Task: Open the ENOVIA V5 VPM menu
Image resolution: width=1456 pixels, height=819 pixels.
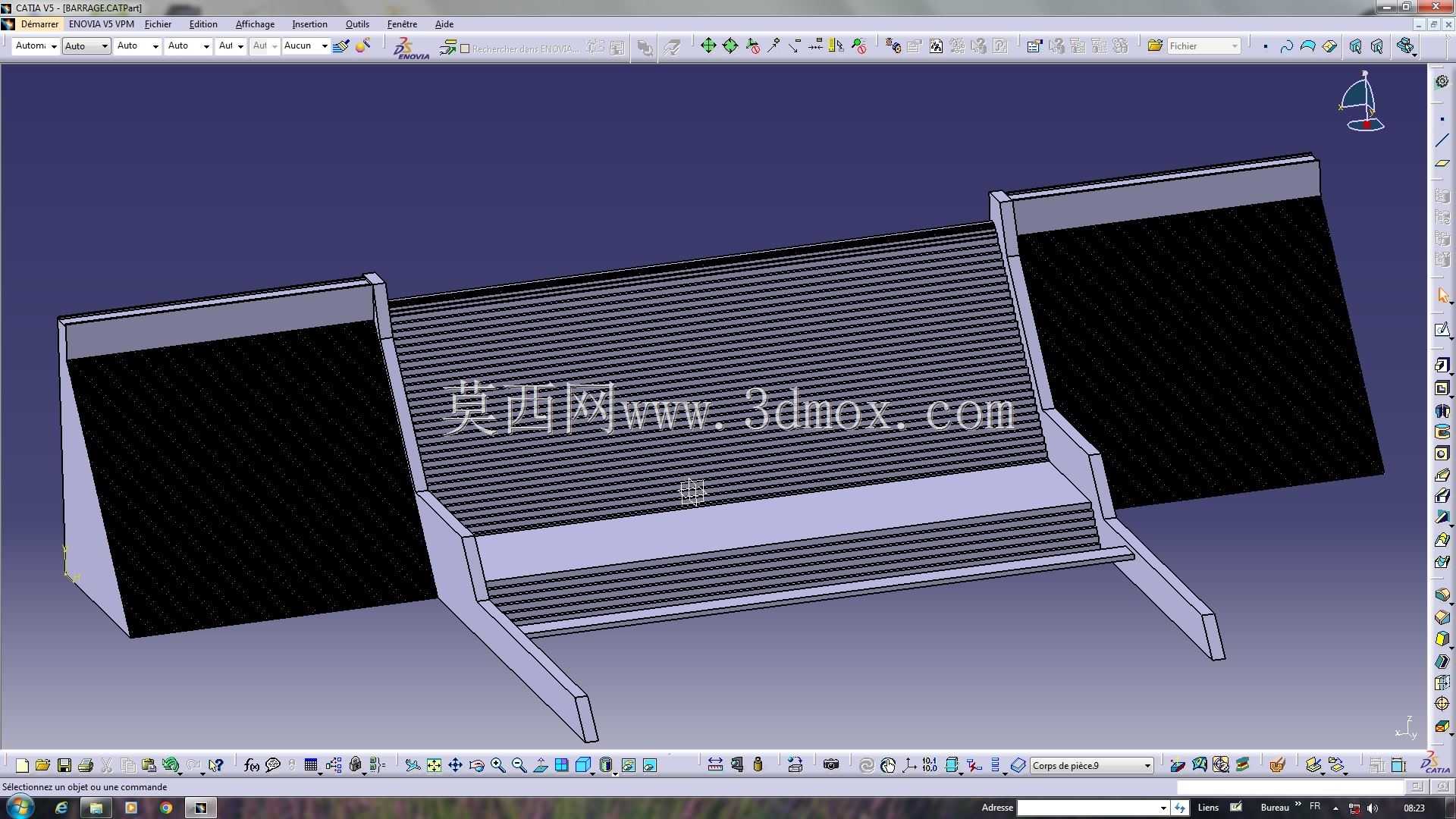Action: coord(101,24)
